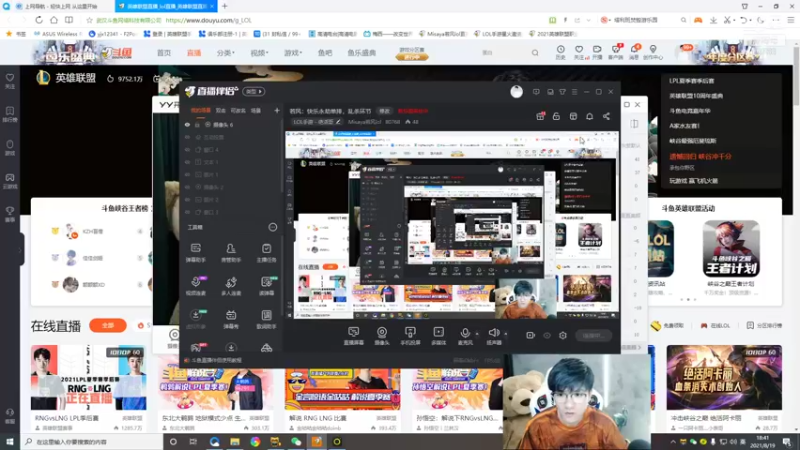Expand the toolbox more button
This screenshot has height=450, width=800.
coord(273,227)
